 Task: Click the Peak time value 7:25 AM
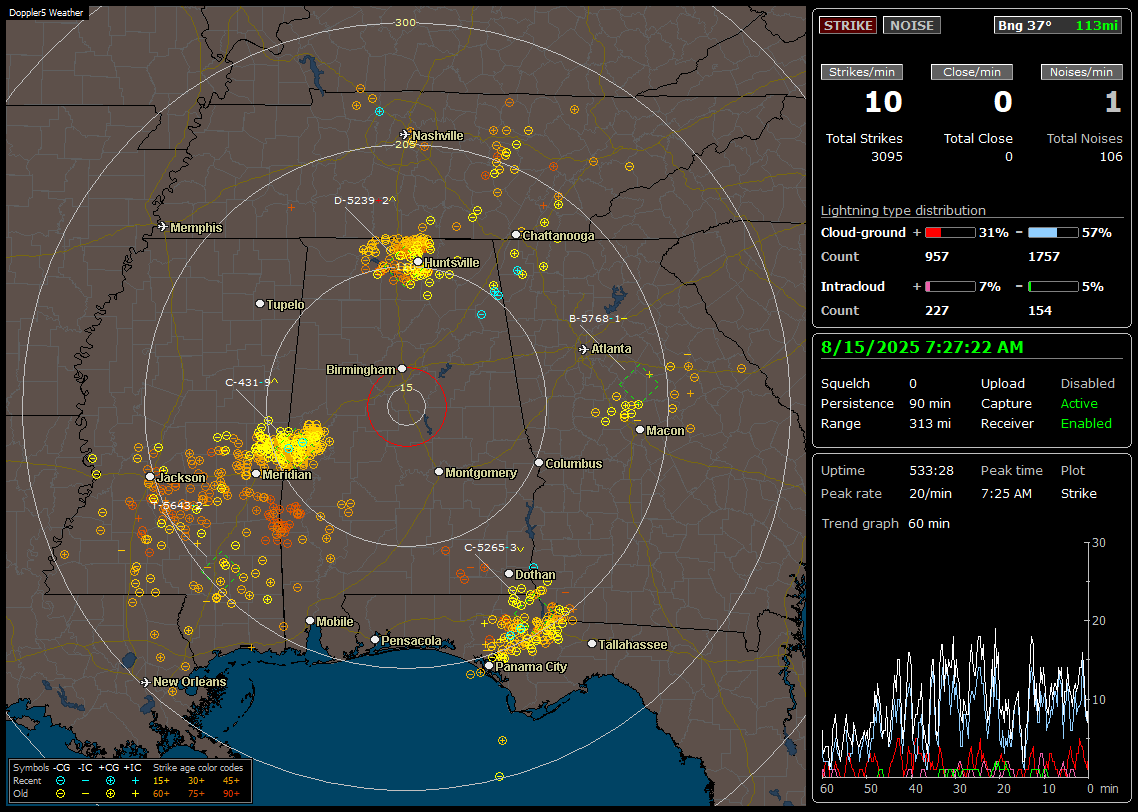point(1006,493)
